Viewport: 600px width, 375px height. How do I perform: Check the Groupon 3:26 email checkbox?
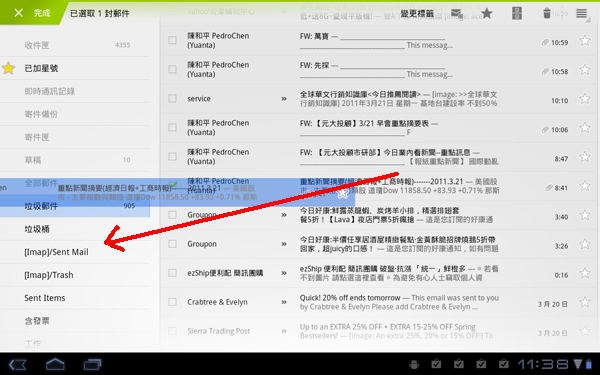pyautogui.click(x=173, y=244)
